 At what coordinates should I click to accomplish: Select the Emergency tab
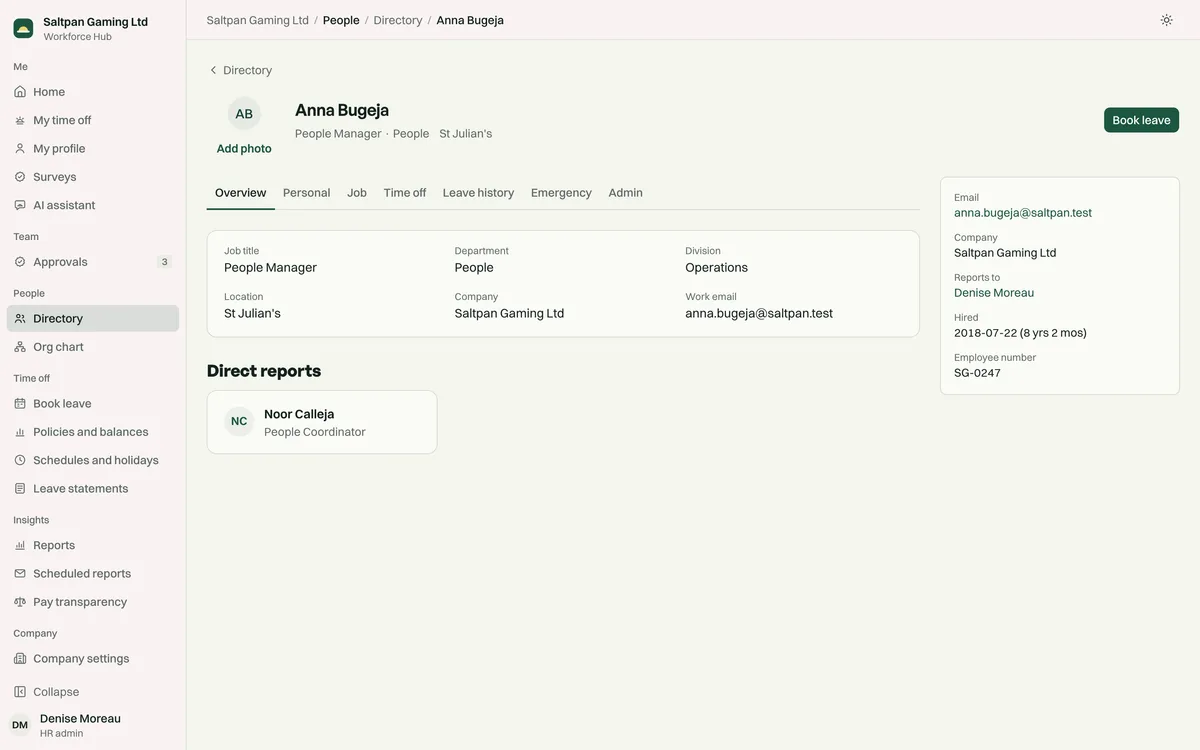[561, 193]
